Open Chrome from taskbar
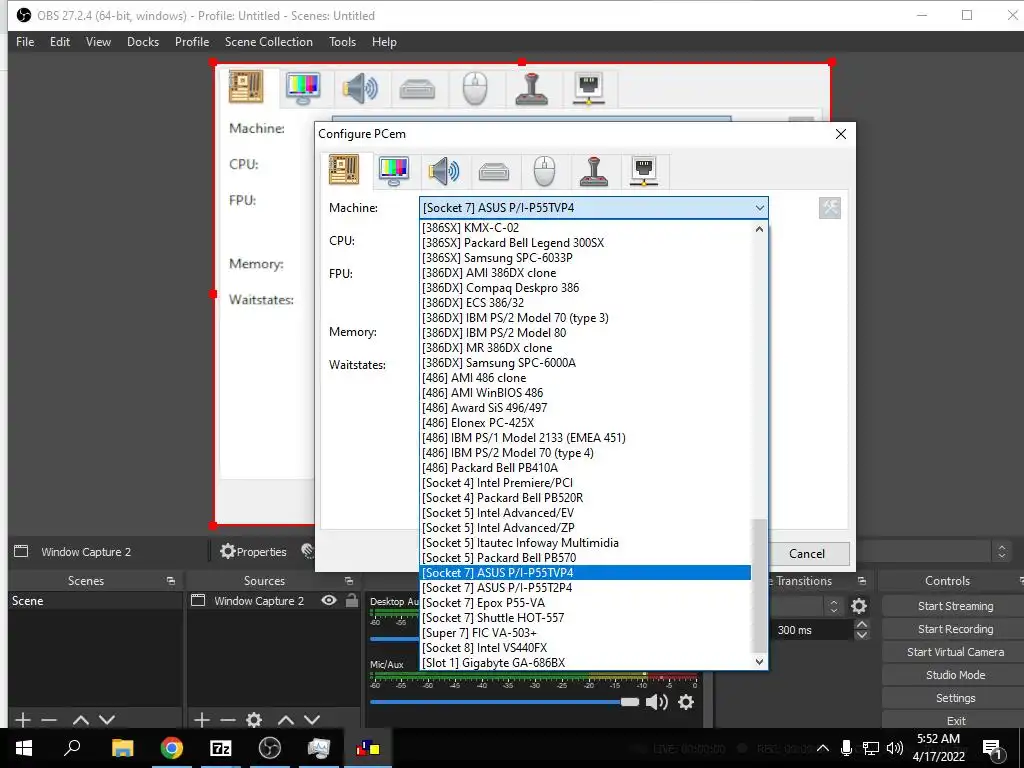 coord(171,748)
